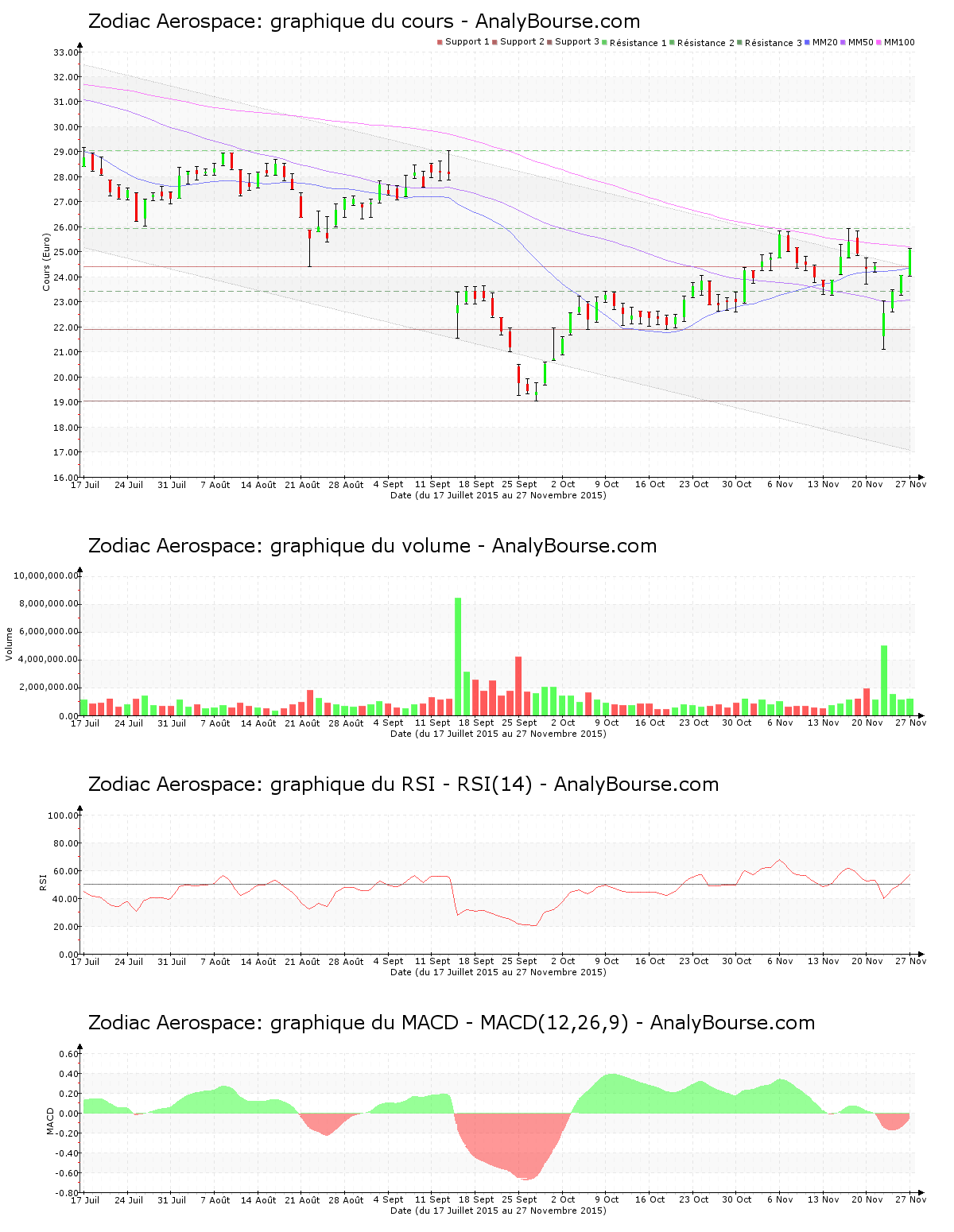
Task: Click the -0.40 MACD axis value
Action: coord(68,1153)
